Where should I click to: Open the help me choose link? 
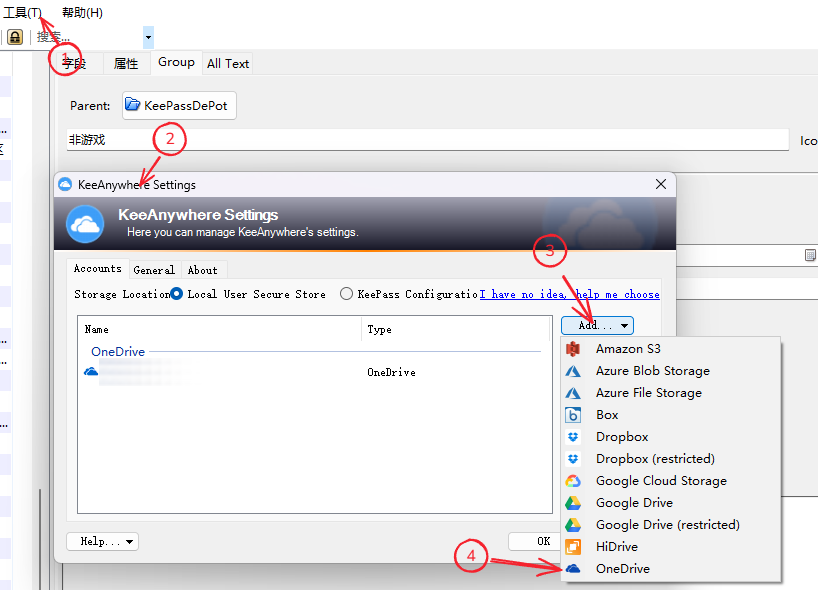[x=570, y=294]
